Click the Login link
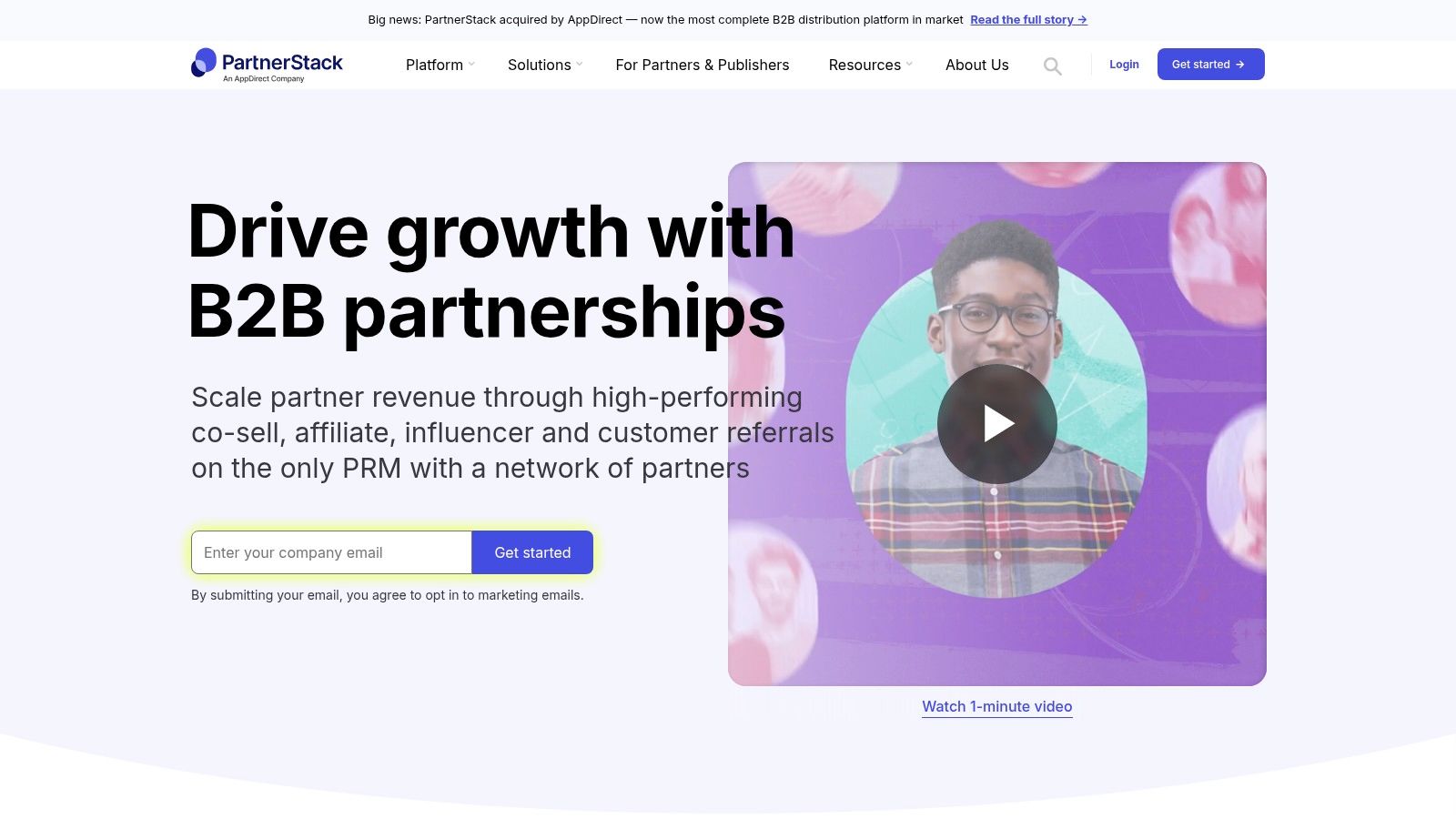Image resolution: width=1456 pixels, height=819 pixels. coord(1124,65)
